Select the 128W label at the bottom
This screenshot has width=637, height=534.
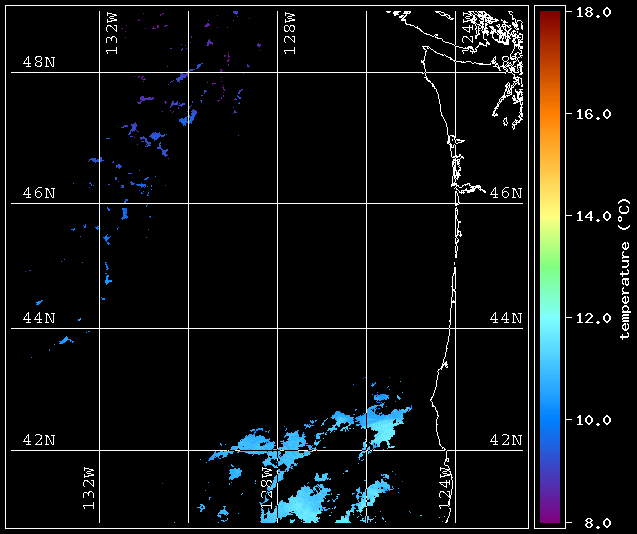267,489
